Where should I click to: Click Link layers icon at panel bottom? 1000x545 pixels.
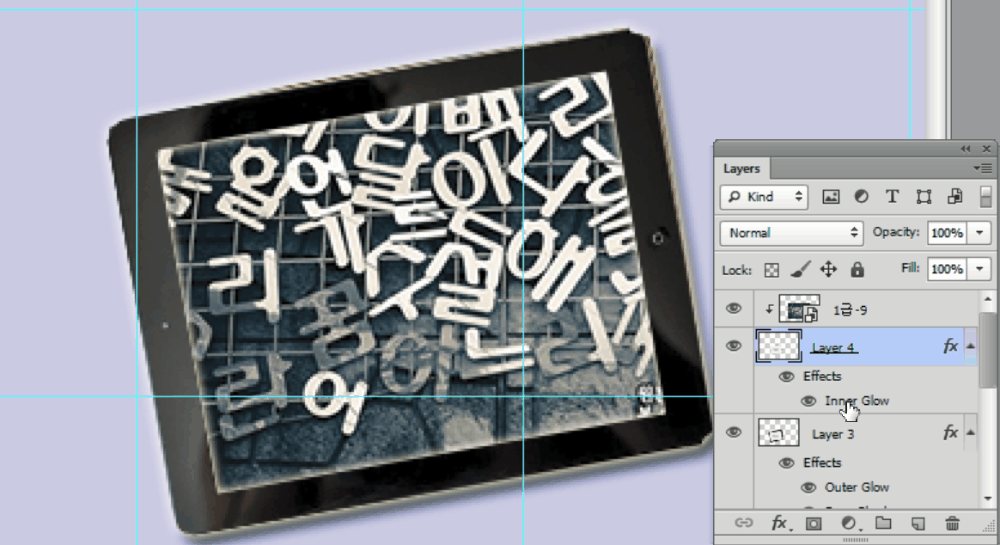click(x=744, y=523)
